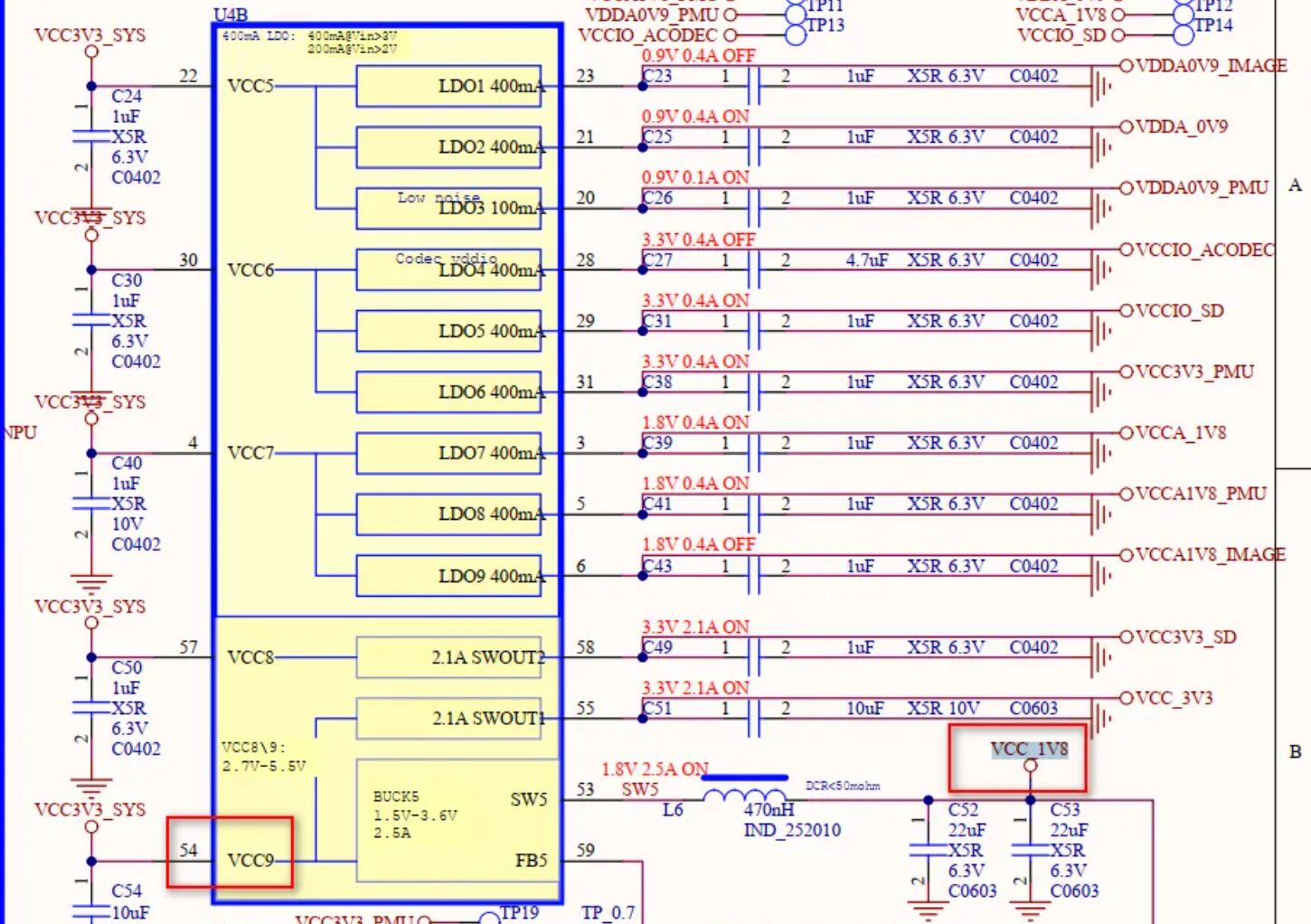Select input capacitor designator C40

click(127, 463)
